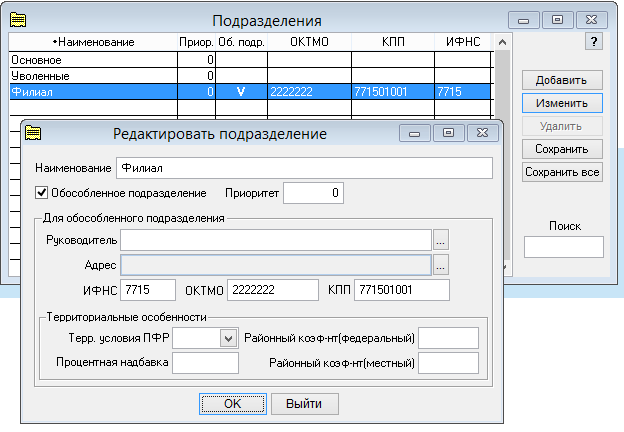Open the Руководитель ellipsis browse button
The image size is (624, 432).
point(441,240)
